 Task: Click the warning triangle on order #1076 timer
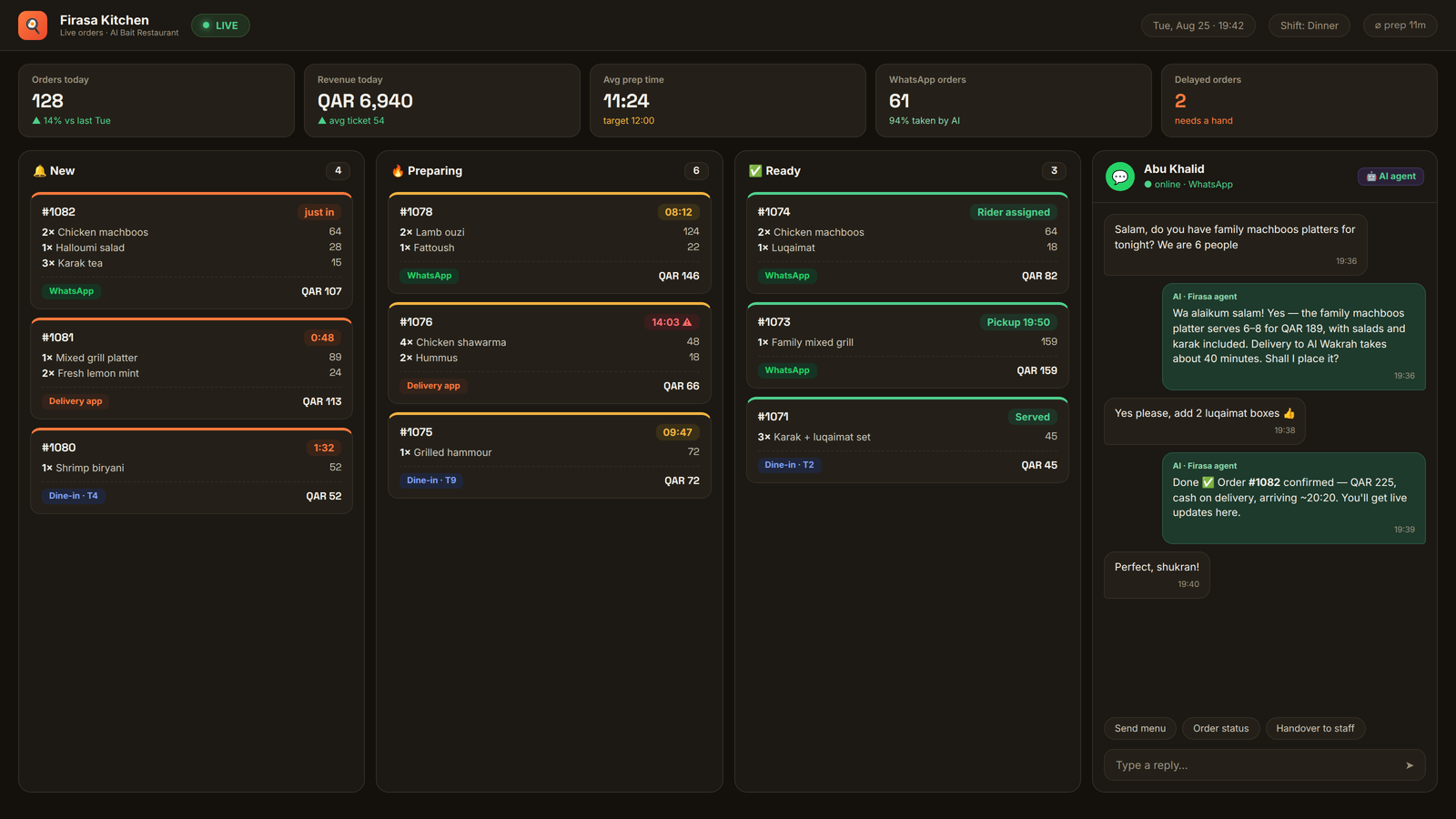point(687,322)
